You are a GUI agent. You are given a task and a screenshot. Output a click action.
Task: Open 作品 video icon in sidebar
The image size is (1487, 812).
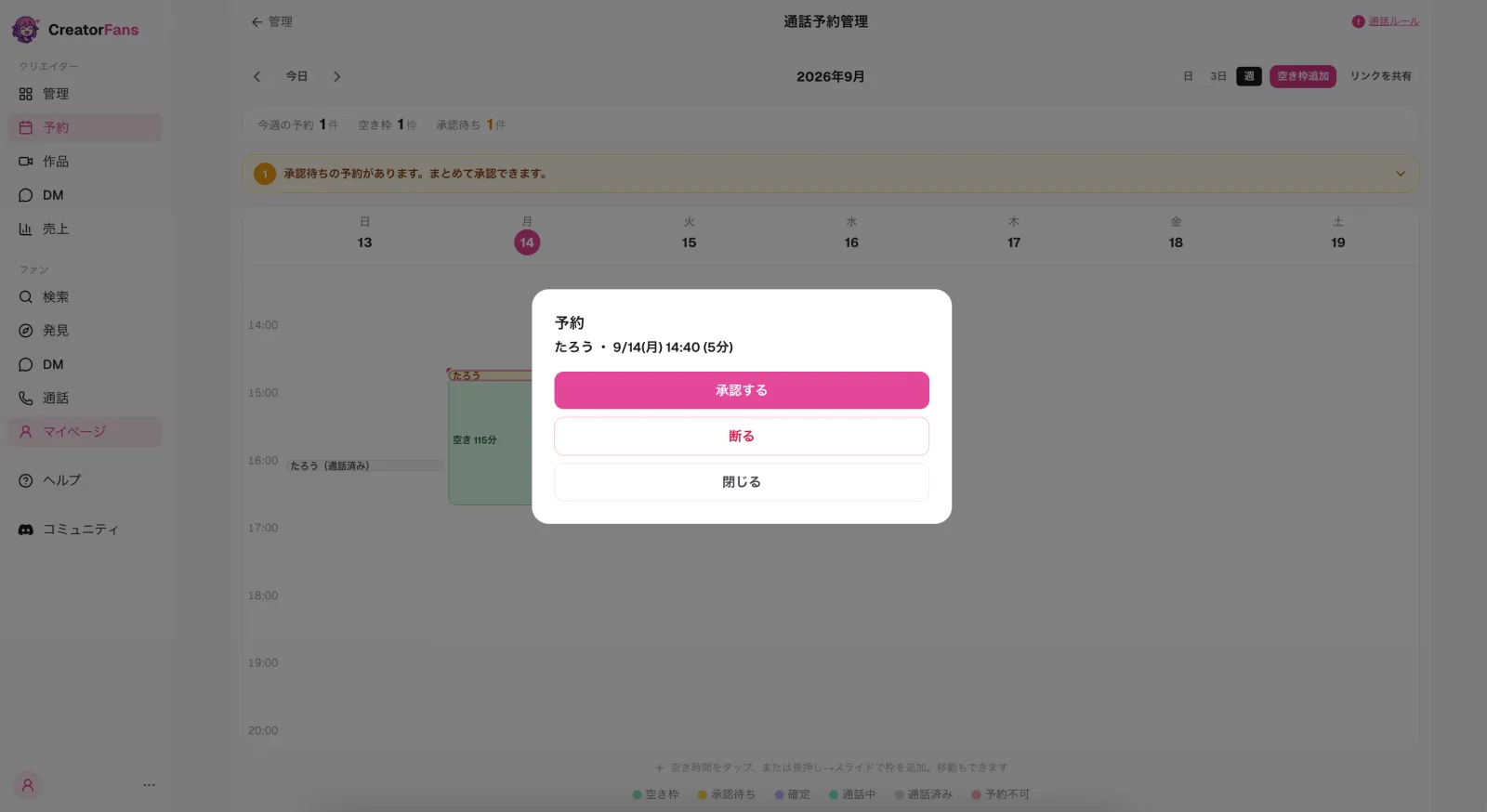click(26, 162)
